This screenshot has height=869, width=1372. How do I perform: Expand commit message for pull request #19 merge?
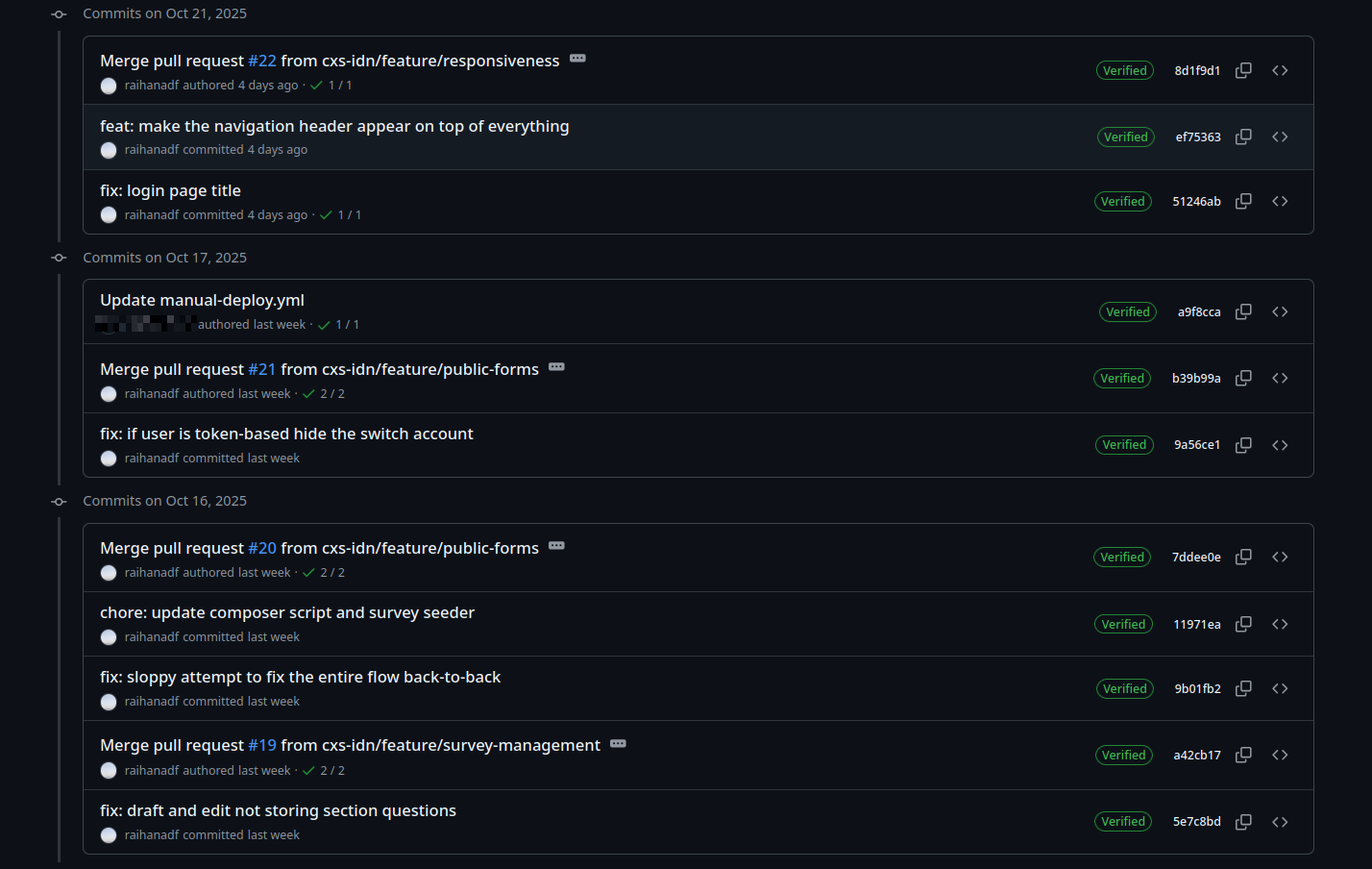[x=618, y=744]
